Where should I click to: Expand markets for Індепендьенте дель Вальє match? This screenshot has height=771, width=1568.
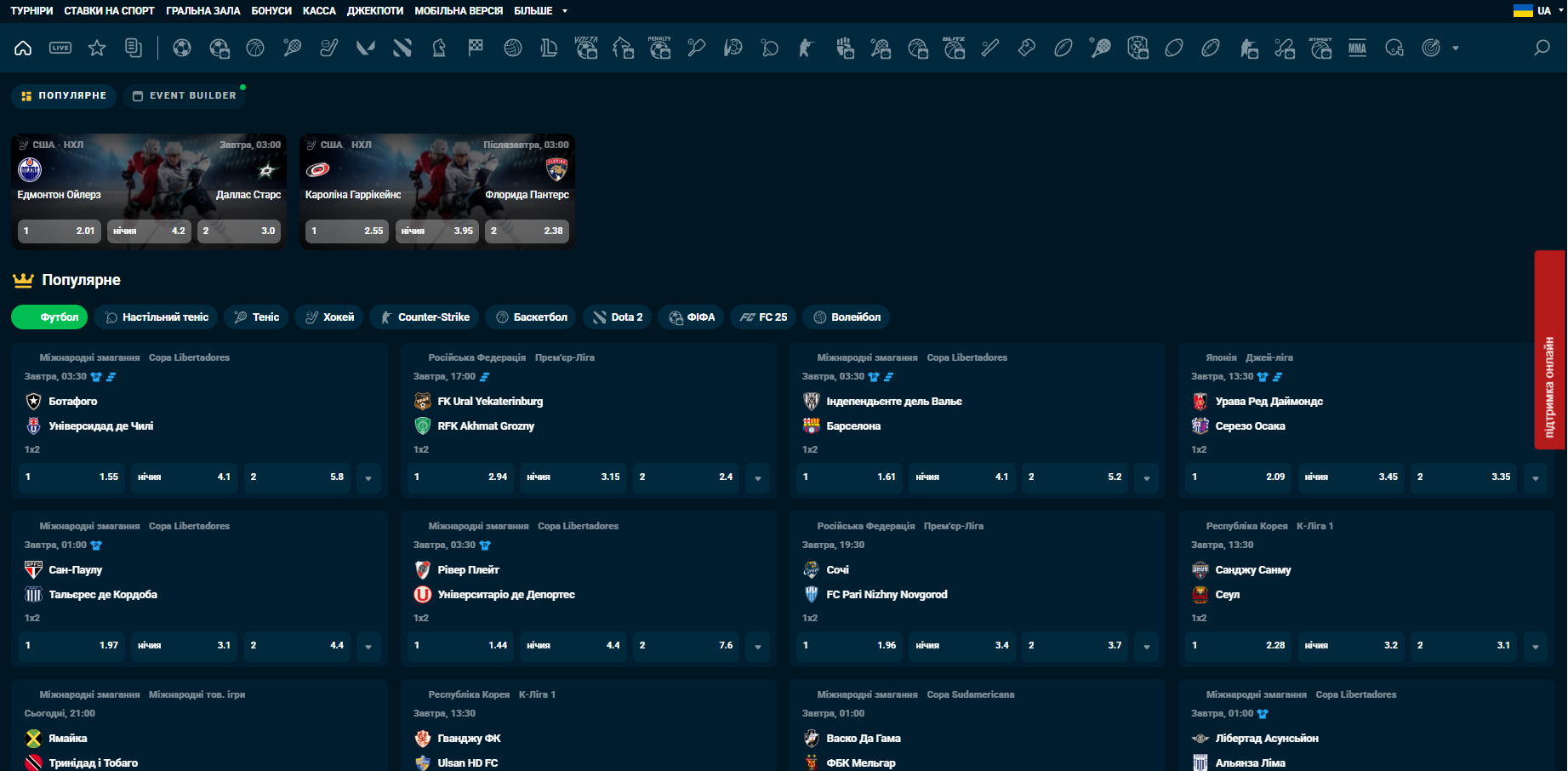pos(1146,477)
